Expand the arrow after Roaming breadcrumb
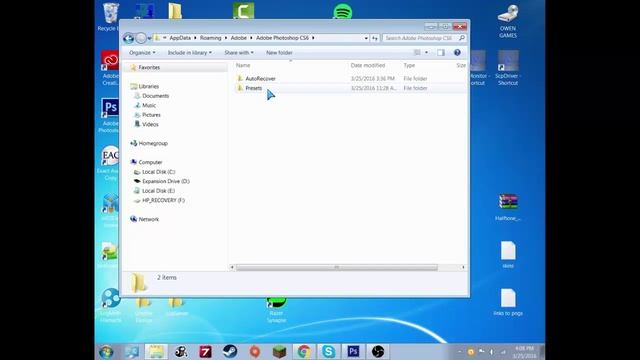The width and height of the screenshot is (640, 360). coord(226,38)
